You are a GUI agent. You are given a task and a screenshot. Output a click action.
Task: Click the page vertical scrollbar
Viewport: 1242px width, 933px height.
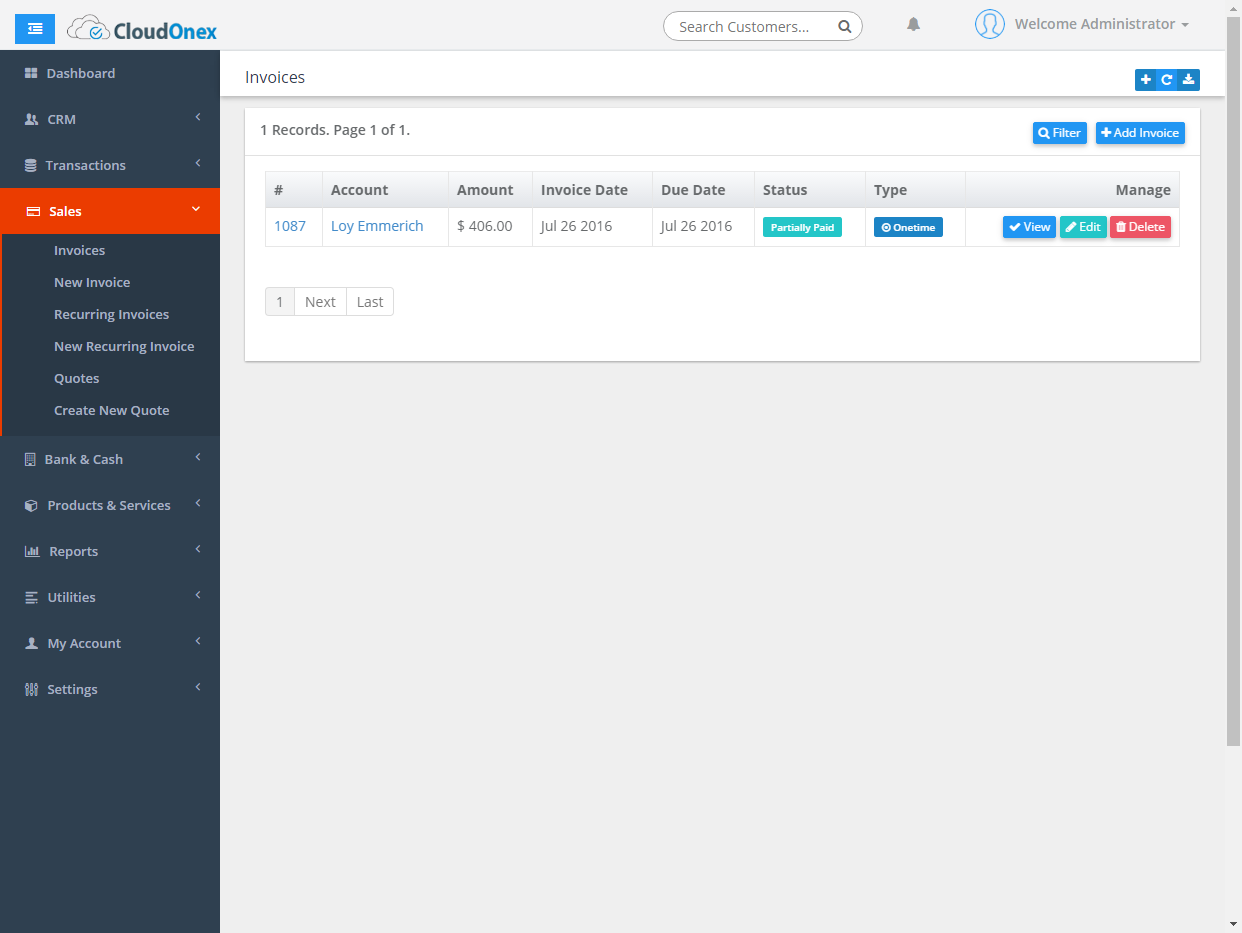pyautogui.click(x=1234, y=380)
